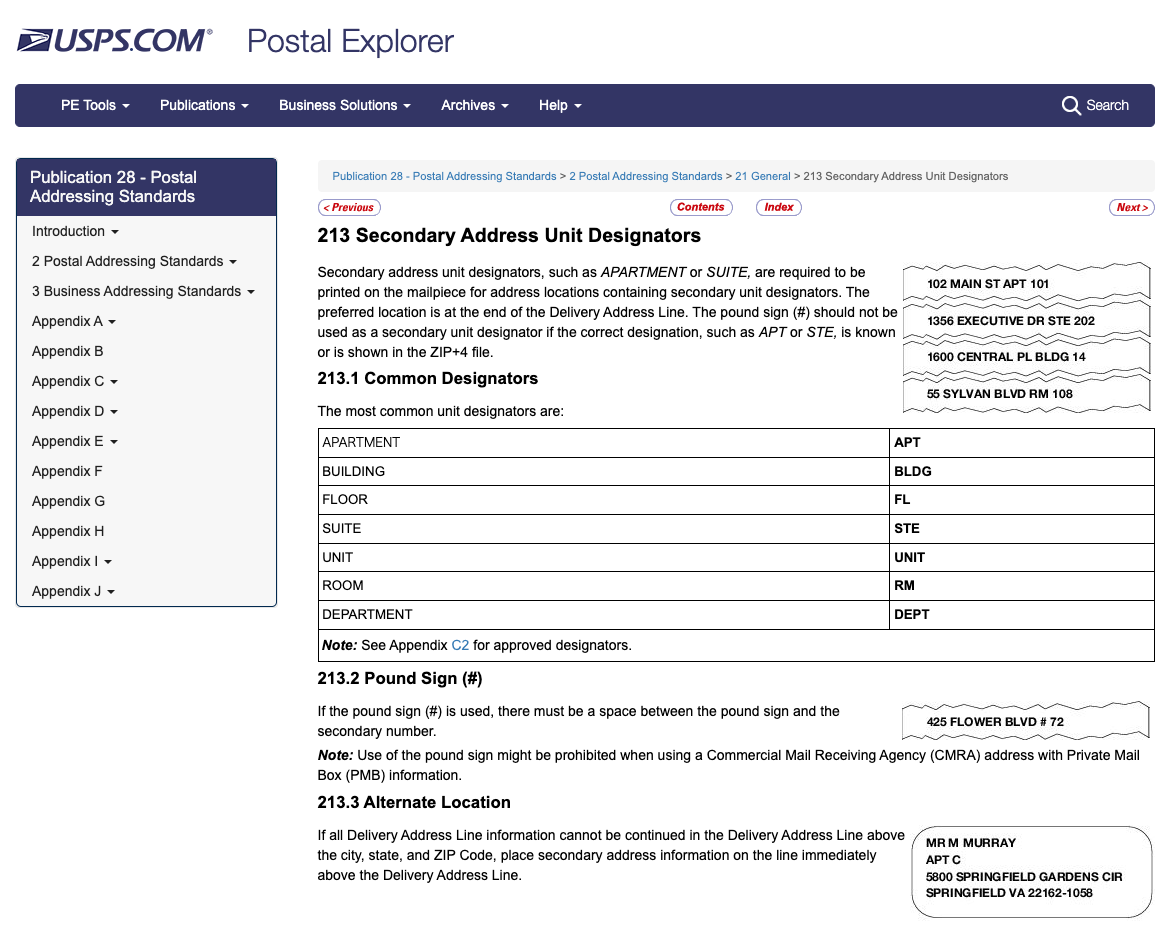Open Appendix F in the sidebar

pos(66,471)
